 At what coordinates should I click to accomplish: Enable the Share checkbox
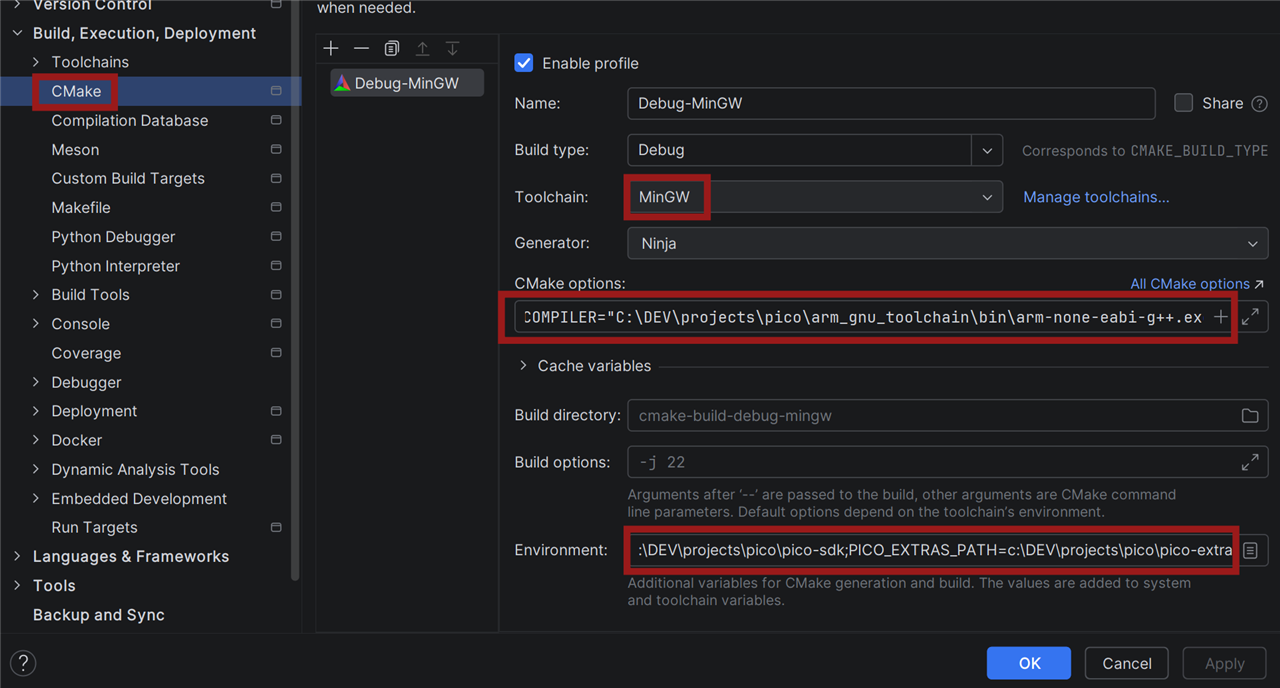[1184, 103]
